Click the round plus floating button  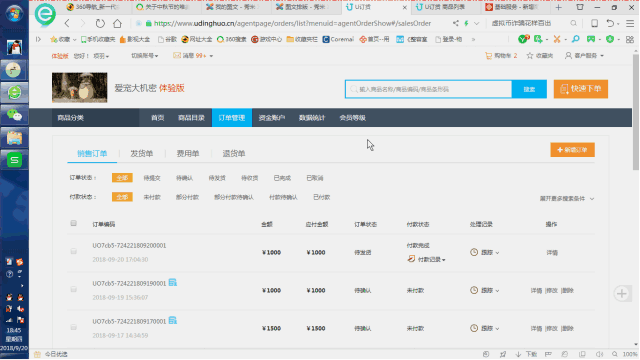point(622,293)
